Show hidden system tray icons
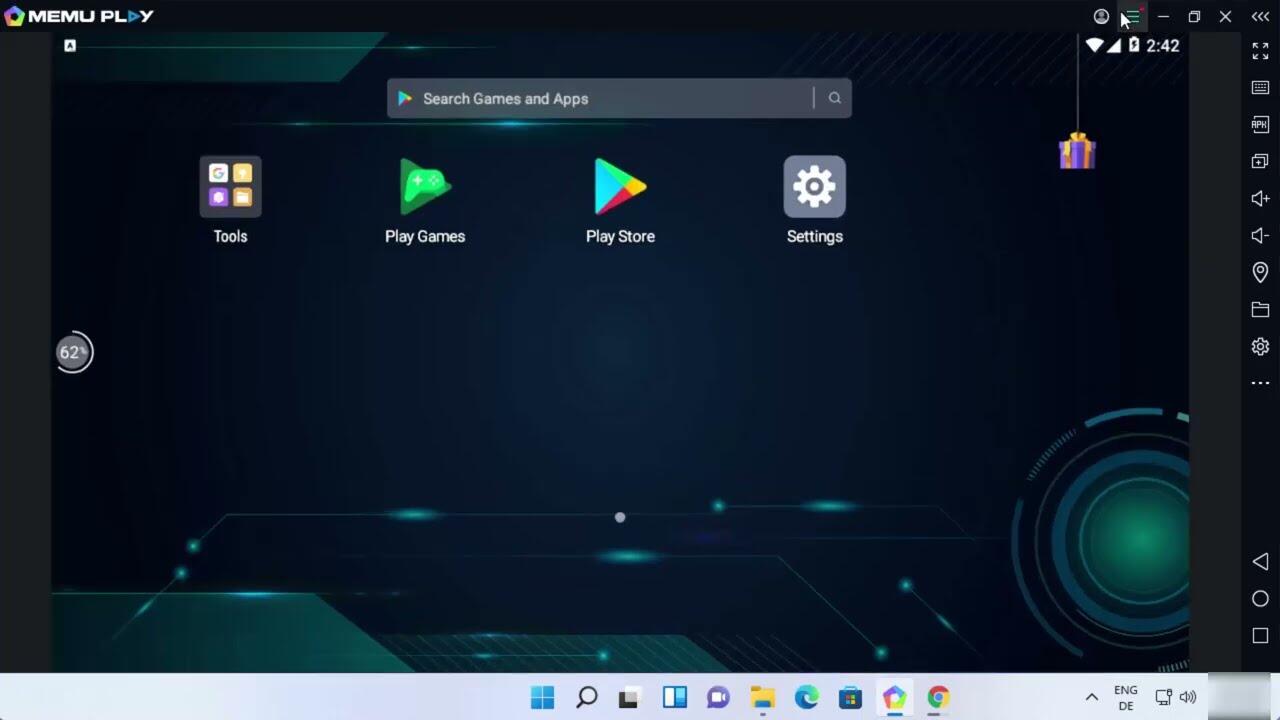 [x=1091, y=697]
